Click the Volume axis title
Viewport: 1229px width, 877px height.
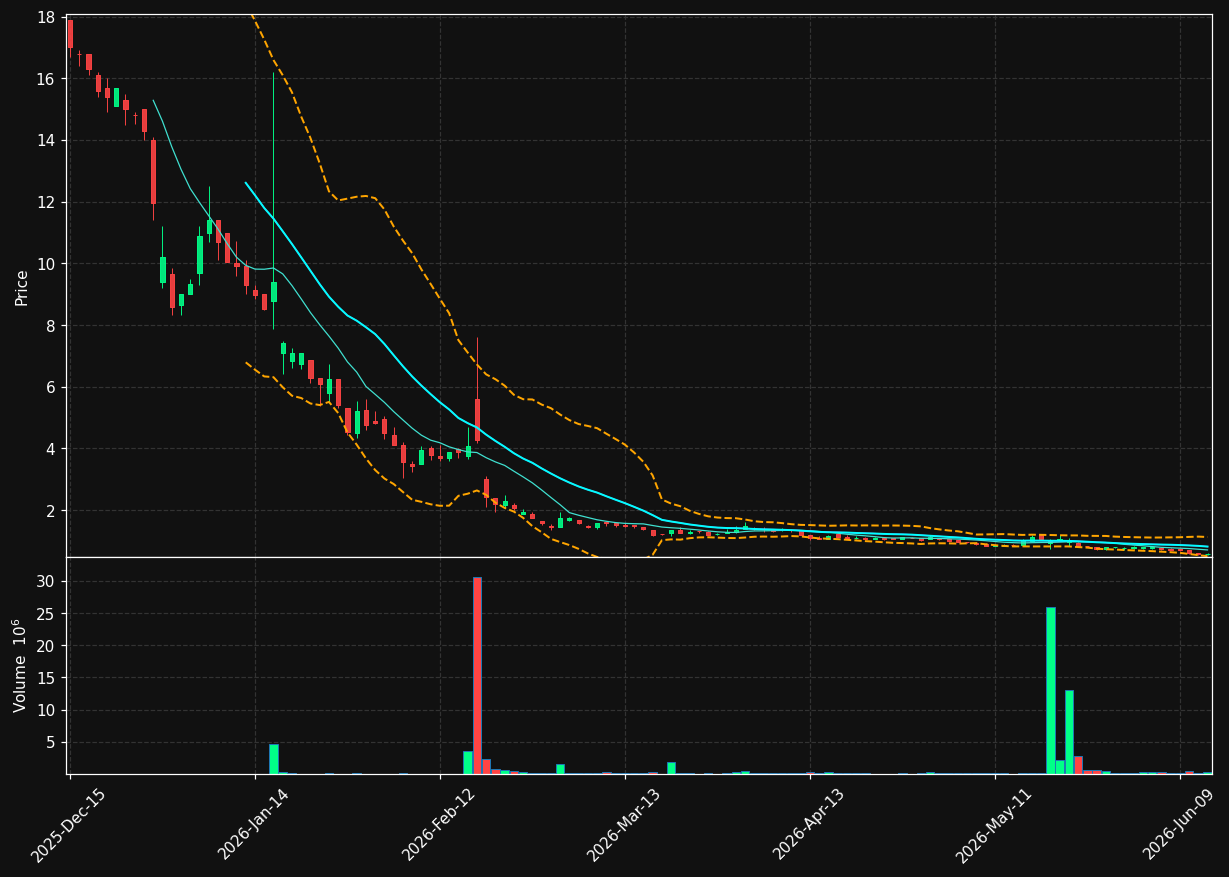pyautogui.click(x=22, y=665)
